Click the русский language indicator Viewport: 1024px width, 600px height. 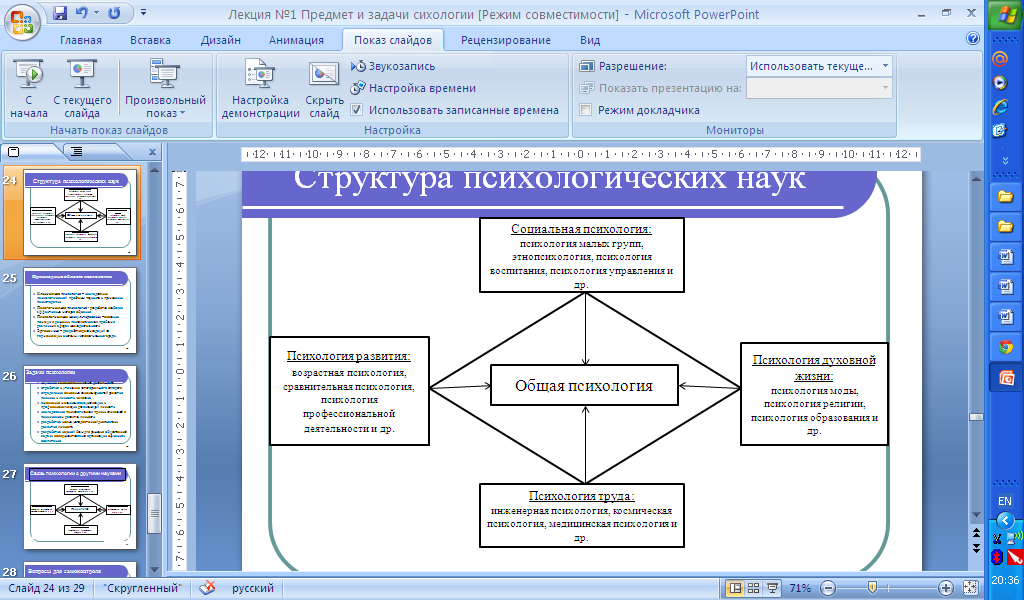(x=253, y=588)
